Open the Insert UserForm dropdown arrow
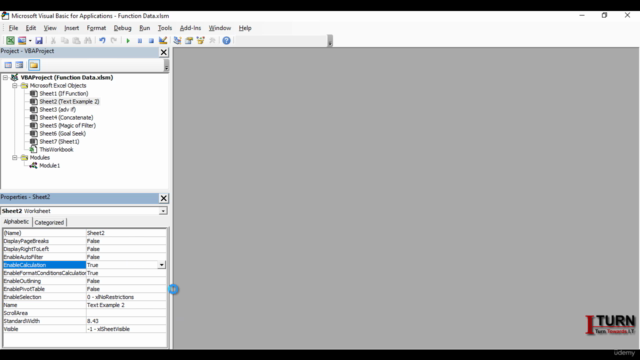Viewport: 640px width, 360px height. point(30,40)
